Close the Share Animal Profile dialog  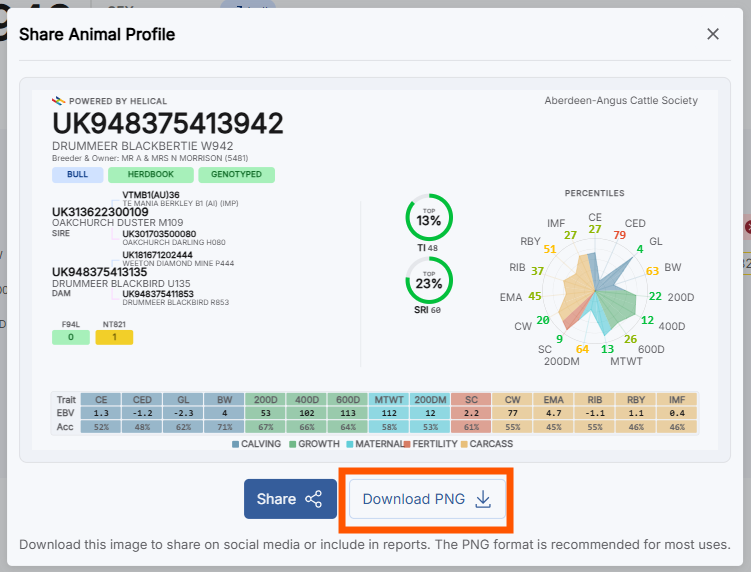click(713, 34)
